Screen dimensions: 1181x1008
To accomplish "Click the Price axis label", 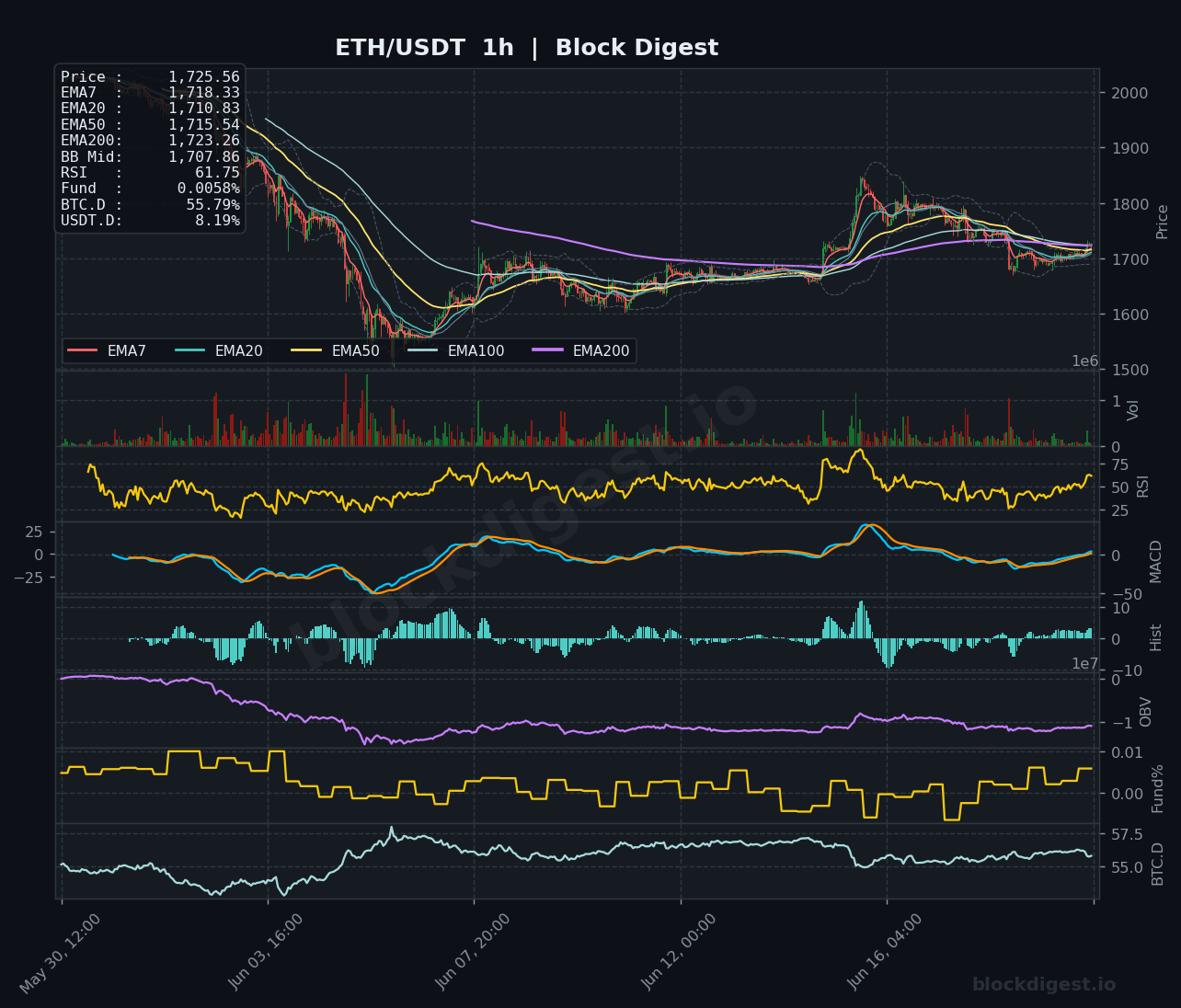I will 1163,222.
